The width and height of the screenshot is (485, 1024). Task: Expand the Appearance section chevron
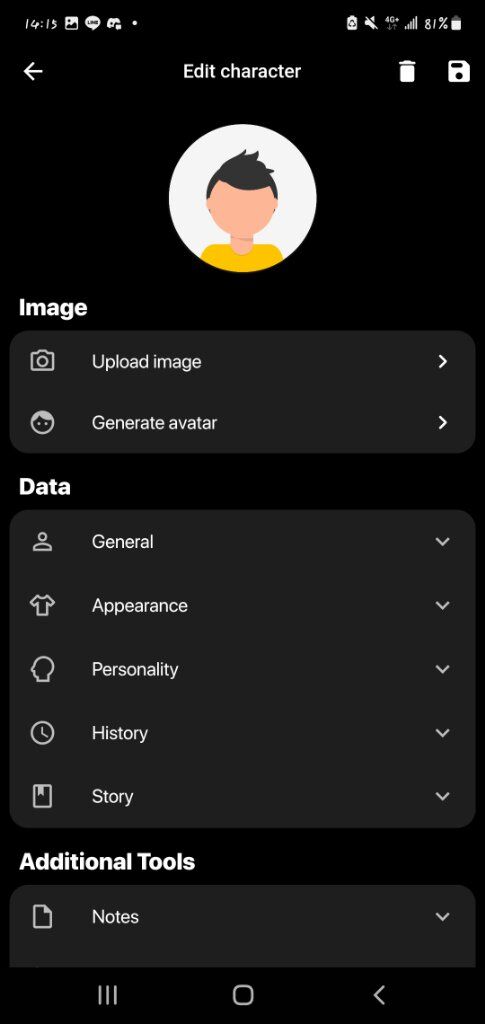[443, 605]
